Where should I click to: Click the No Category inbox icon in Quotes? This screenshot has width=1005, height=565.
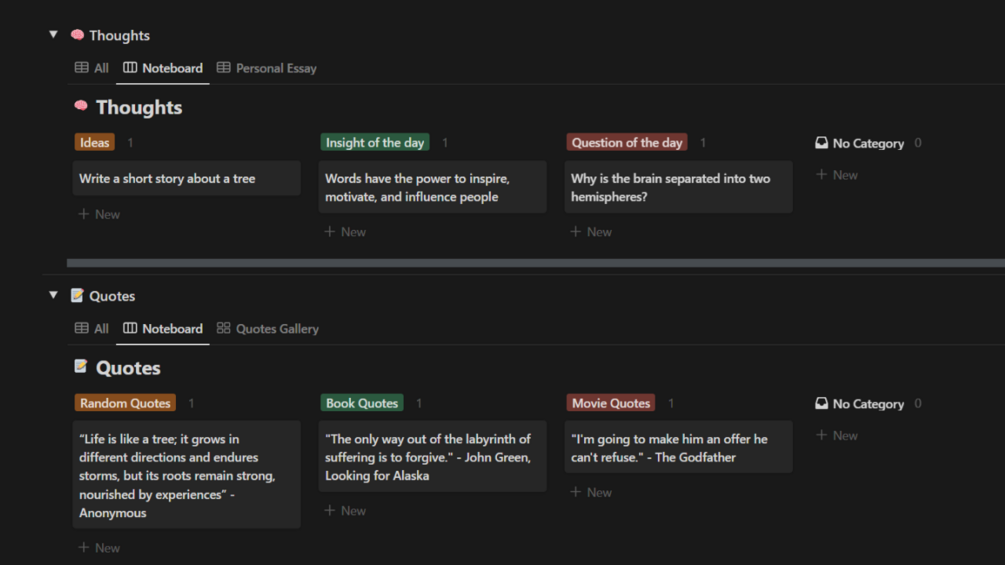click(x=822, y=404)
